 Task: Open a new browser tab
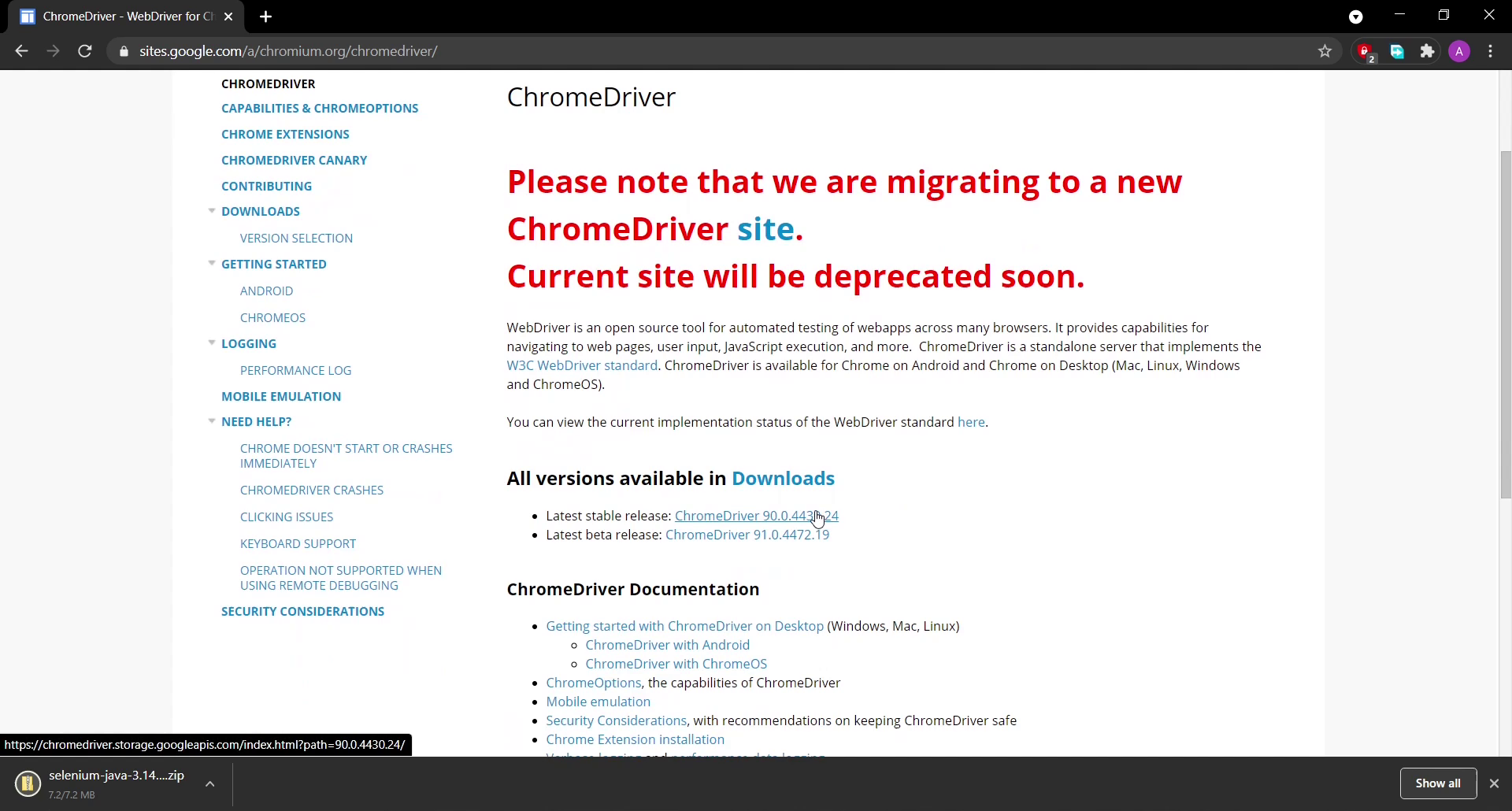(265, 17)
